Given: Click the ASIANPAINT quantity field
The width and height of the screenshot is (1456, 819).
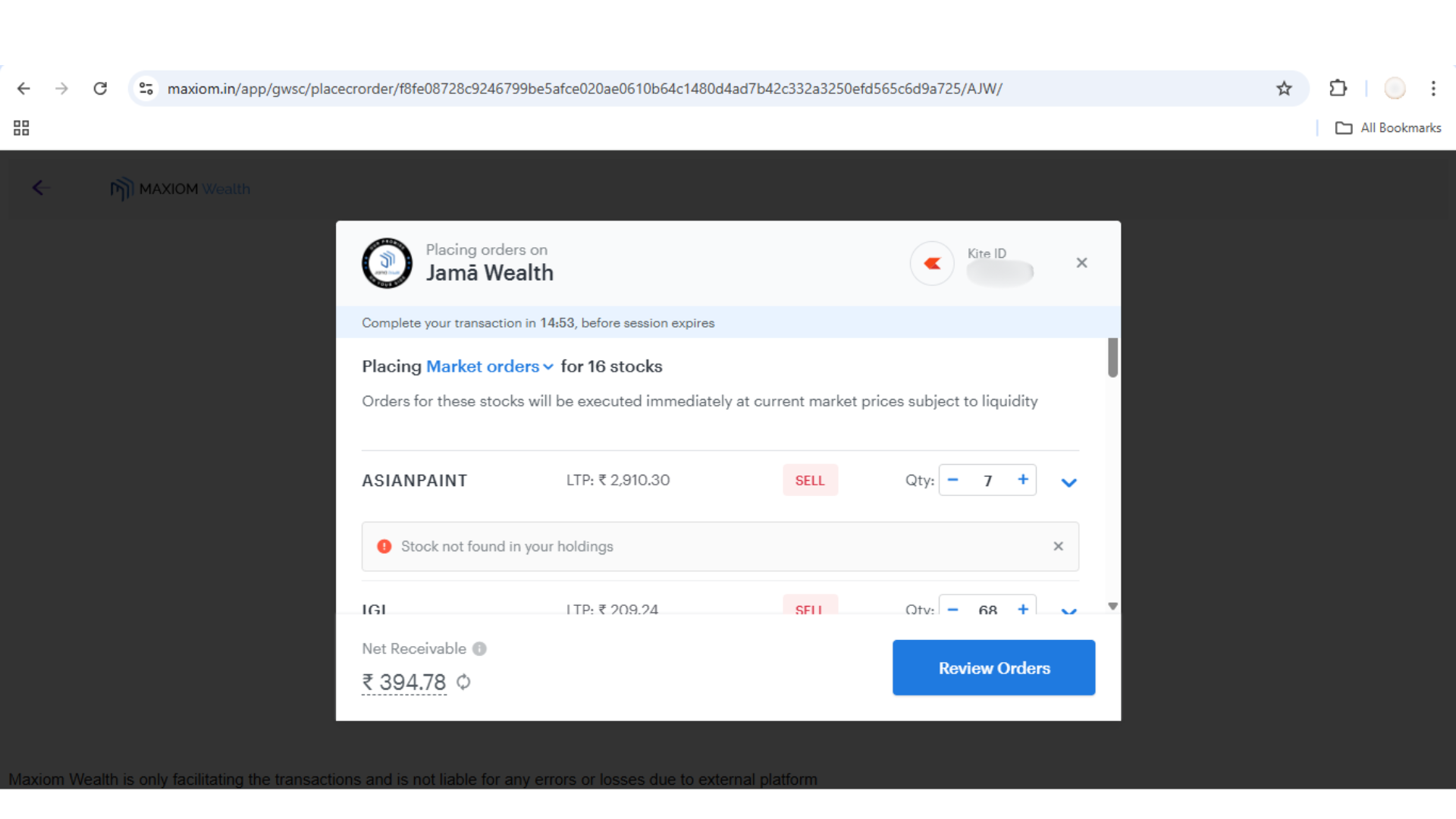Looking at the screenshot, I should click(987, 481).
